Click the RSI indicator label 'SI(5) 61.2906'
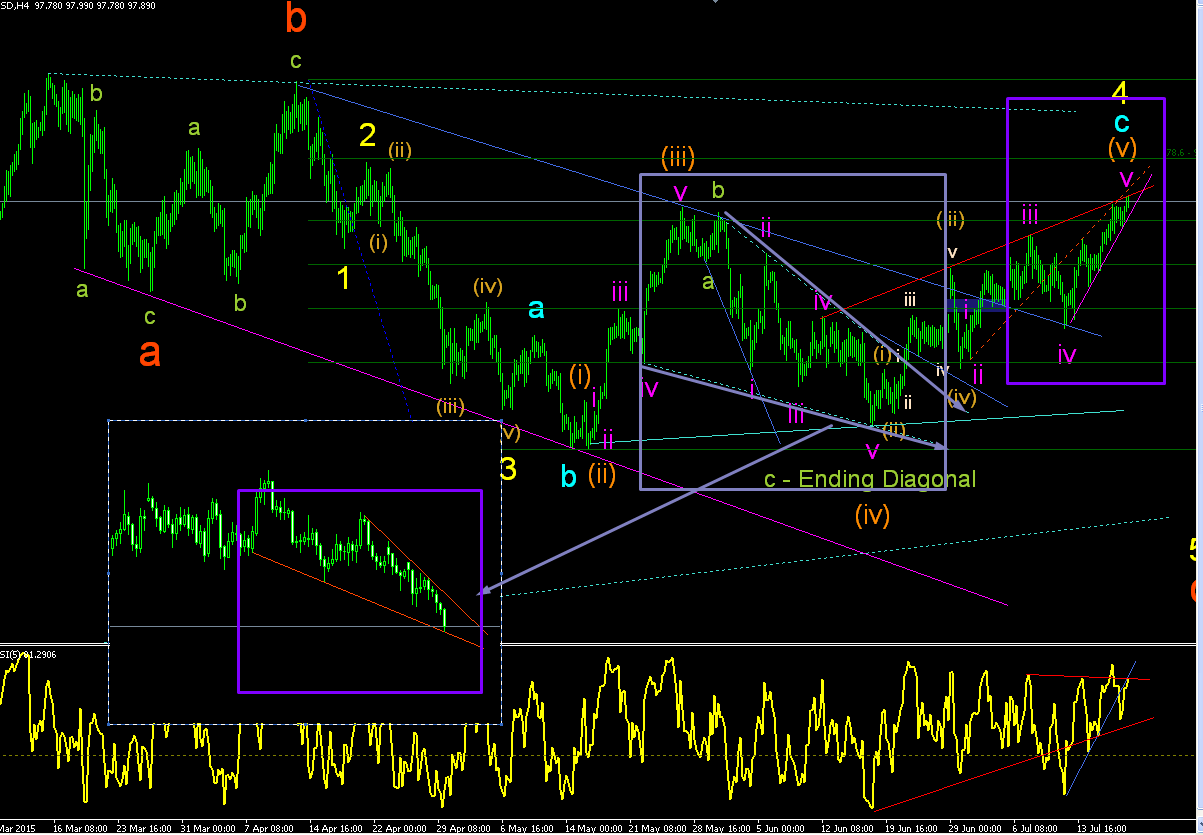The image size is (1203, 835). coord(29,654)
